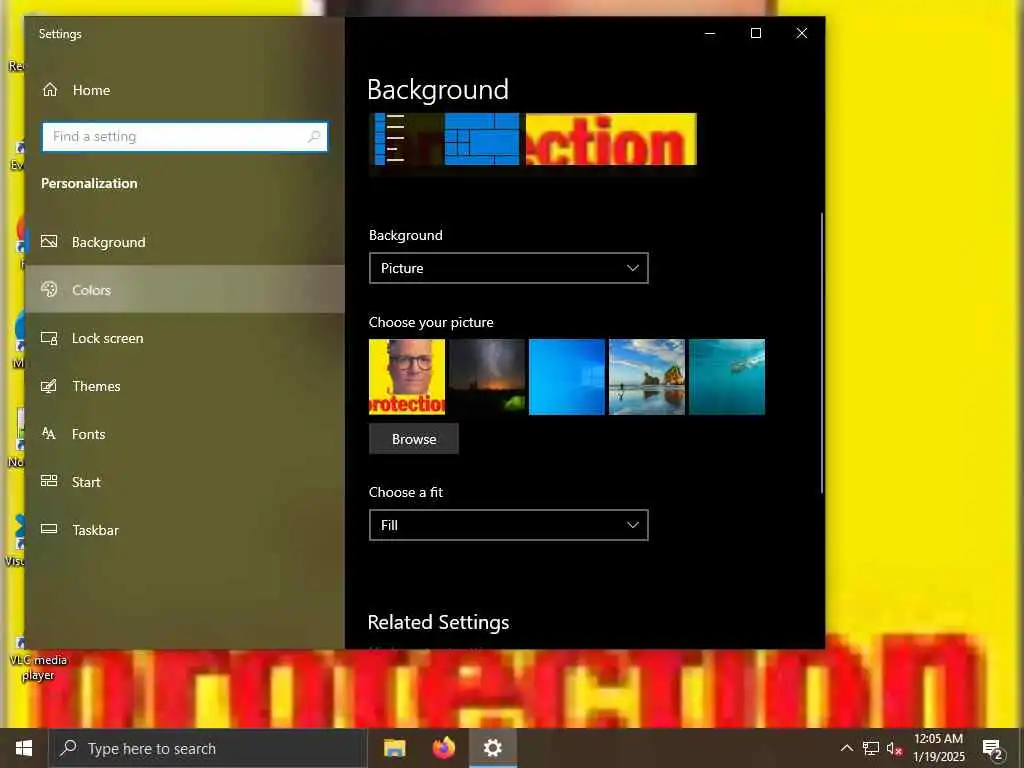
Task: Click the Lock screen icon in sidebar
Action: click(x=49, y=338)
